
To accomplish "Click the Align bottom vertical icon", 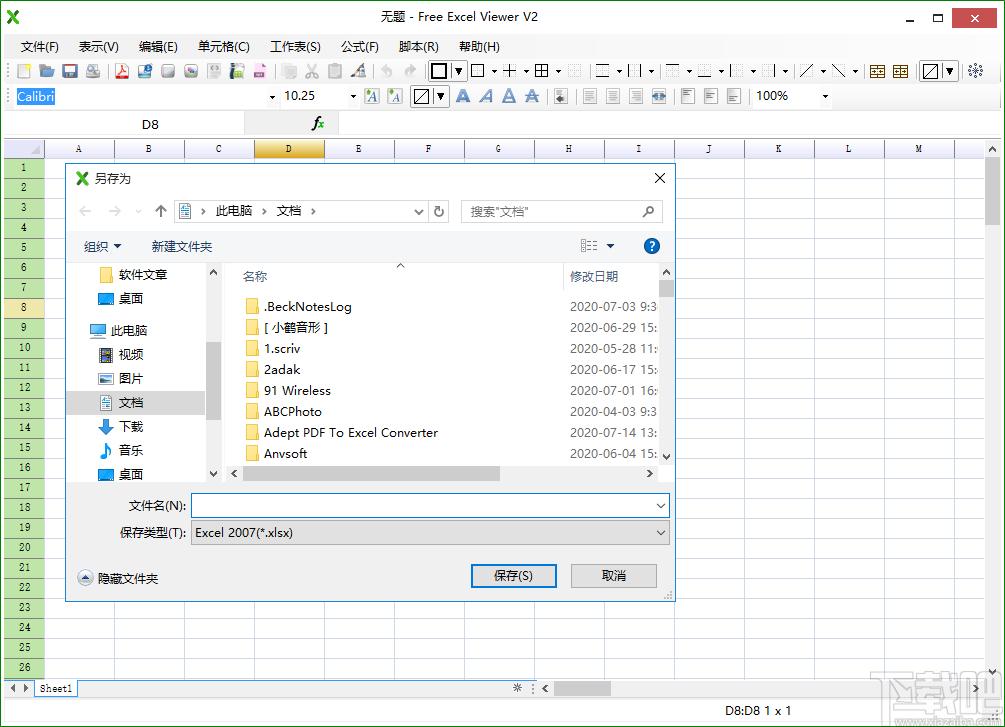I will (734, 96).
